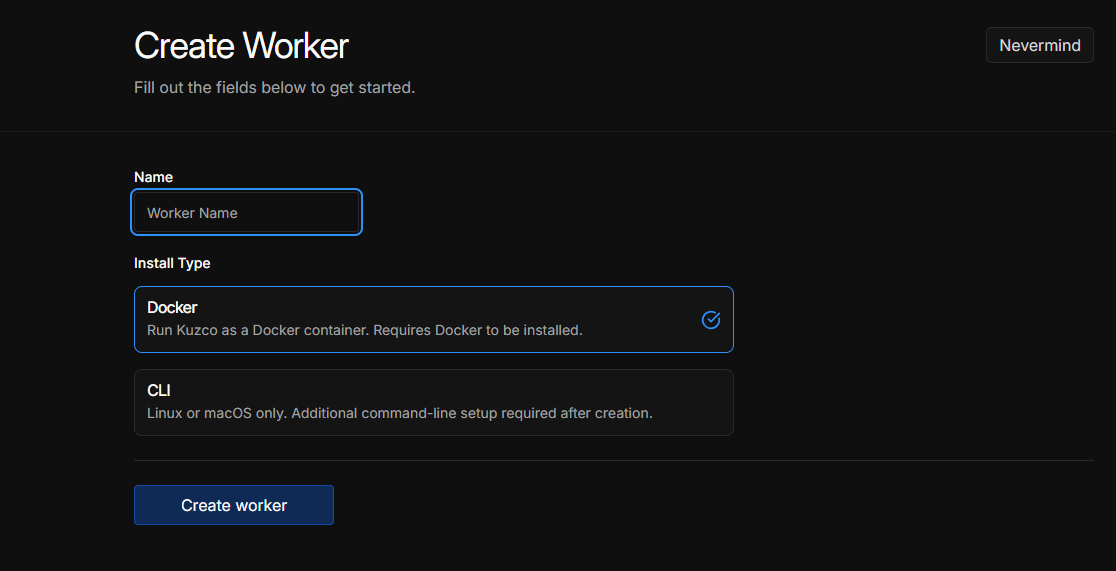Click the Install Type label

[172, 263]
